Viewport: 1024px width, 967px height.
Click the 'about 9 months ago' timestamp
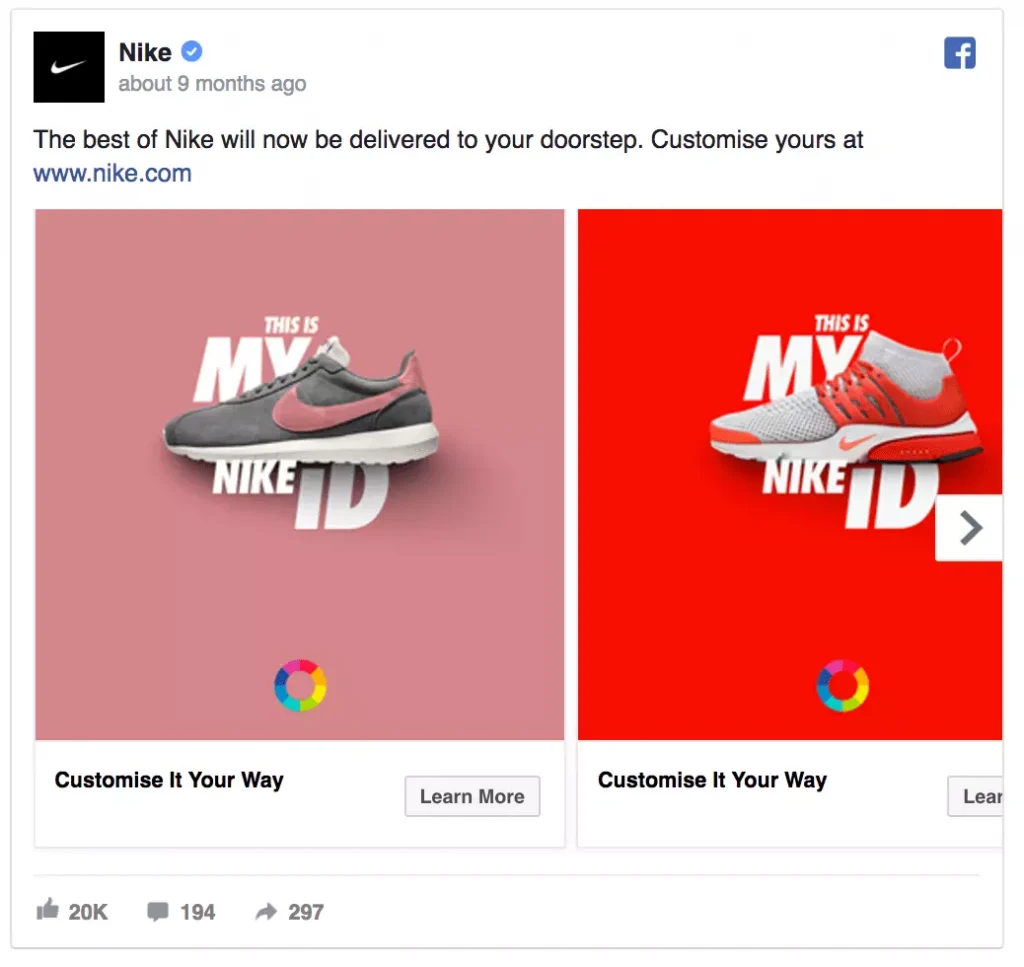212,84
